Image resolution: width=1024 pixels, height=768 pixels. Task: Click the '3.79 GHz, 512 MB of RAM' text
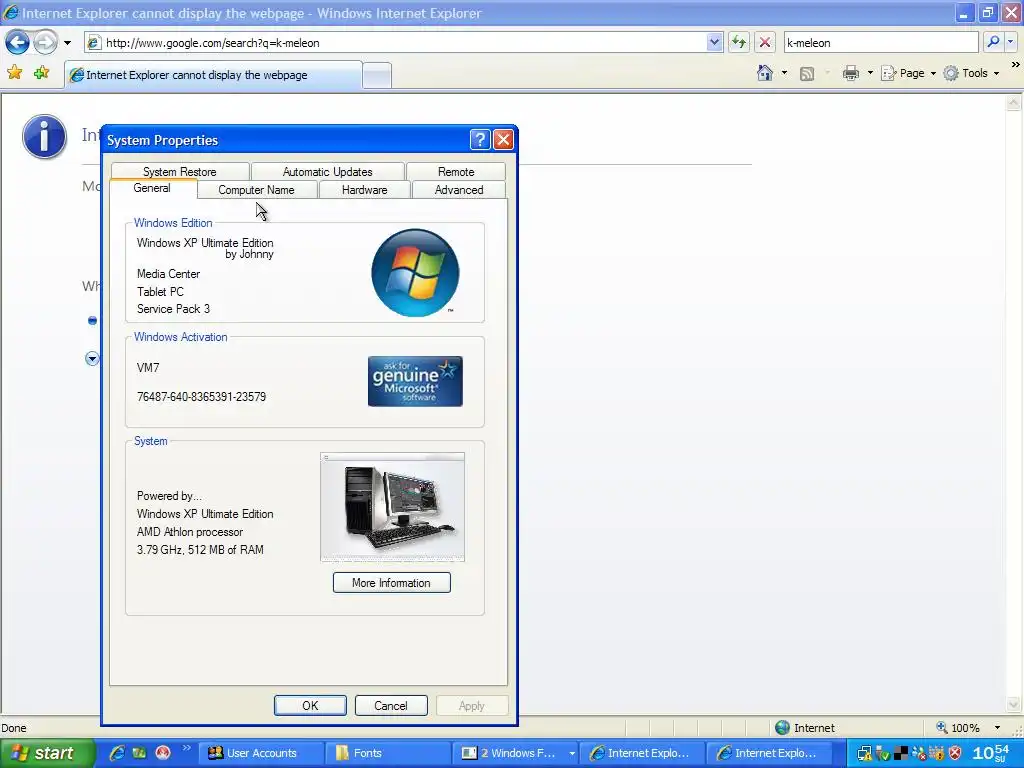[200, 550]
